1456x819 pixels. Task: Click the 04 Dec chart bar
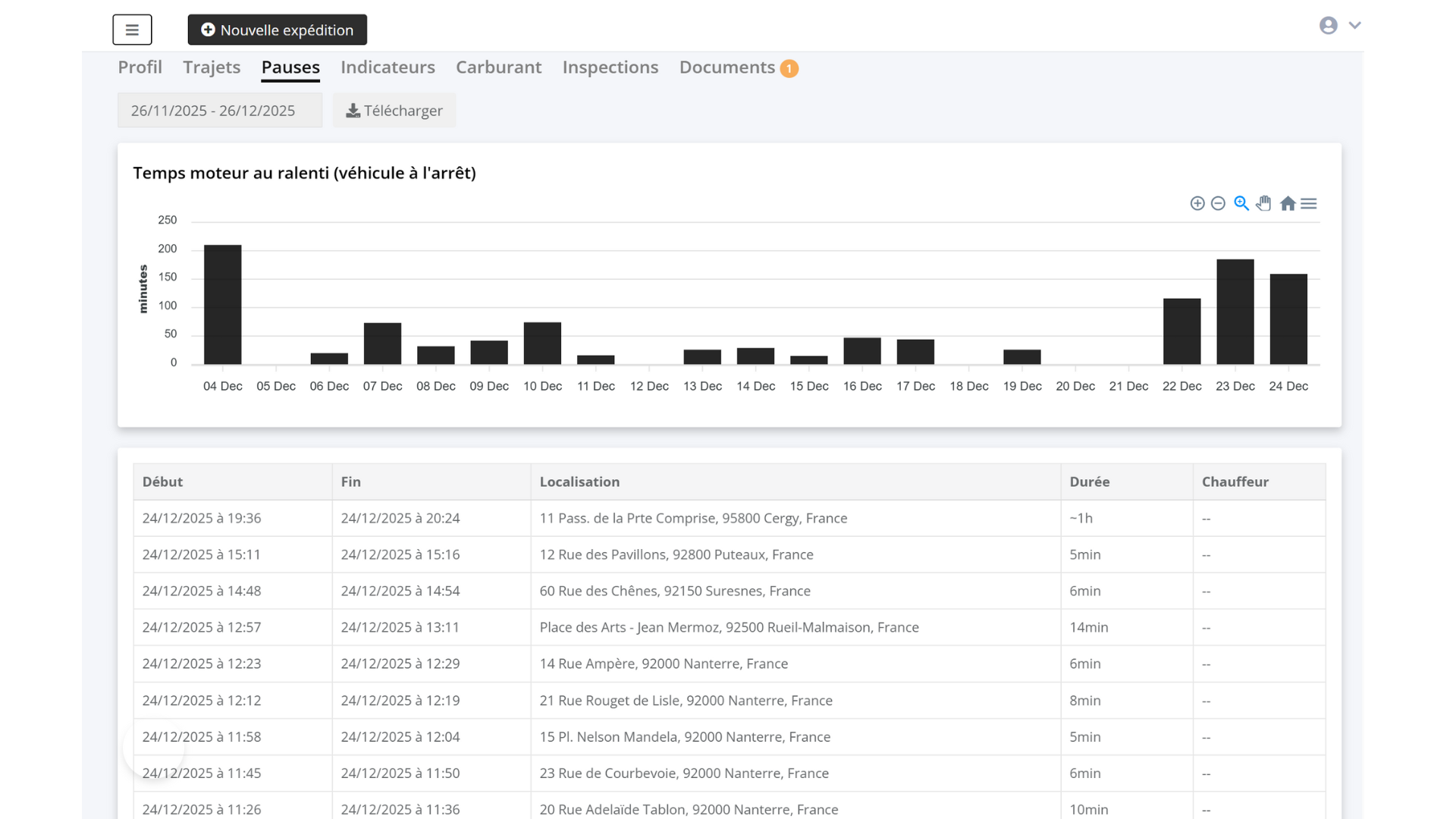coord(222,305)
